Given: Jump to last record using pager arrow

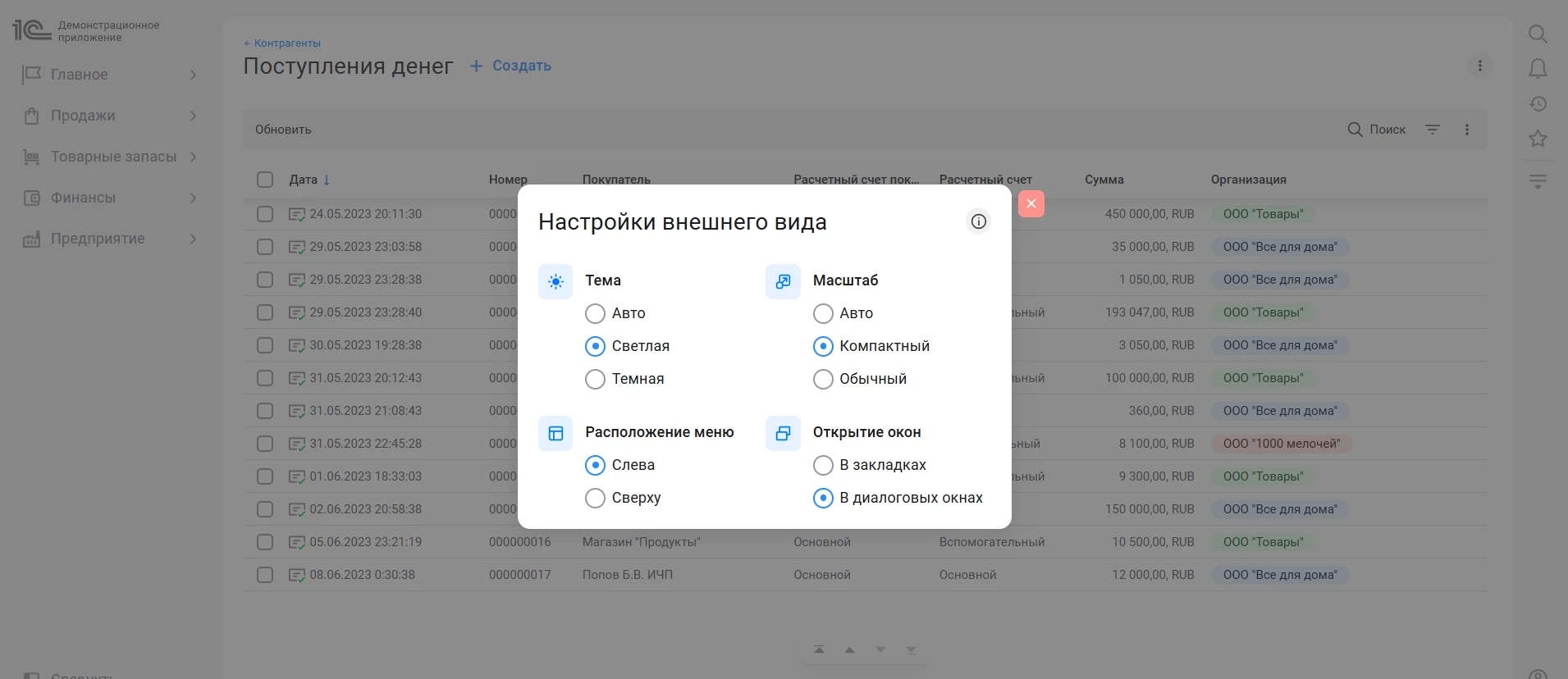Looking at the screenshot, I should (911, 649).
